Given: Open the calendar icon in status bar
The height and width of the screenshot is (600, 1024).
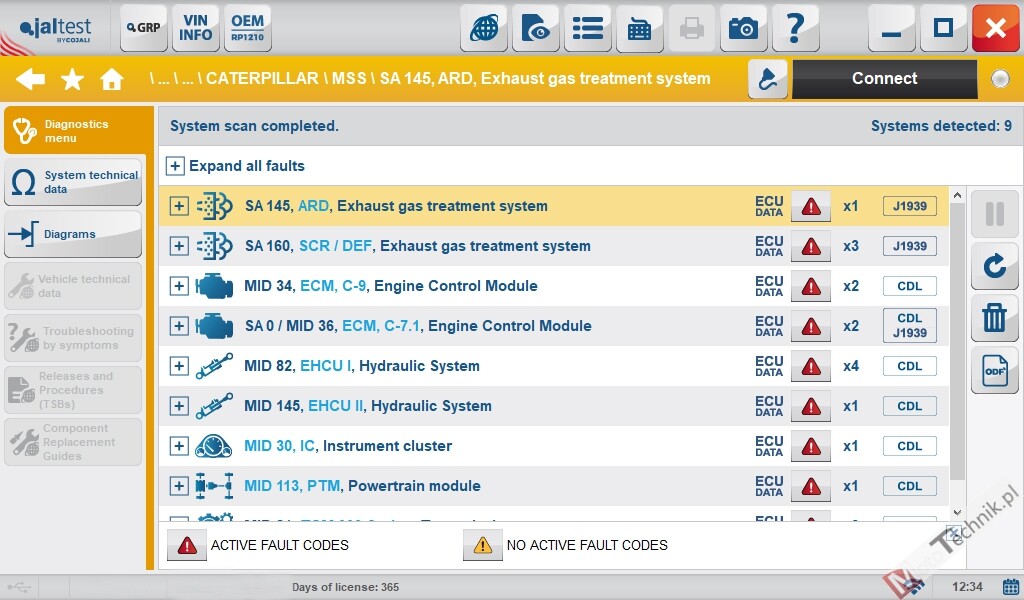Looking at the screenshot, I should pyautogui.click(x=1011, y=586).
